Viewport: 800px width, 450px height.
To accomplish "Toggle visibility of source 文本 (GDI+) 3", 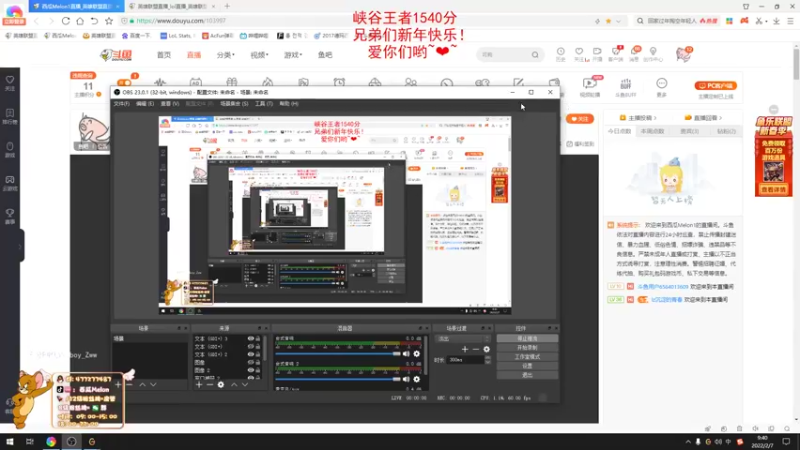I will [x=251, y=339].
